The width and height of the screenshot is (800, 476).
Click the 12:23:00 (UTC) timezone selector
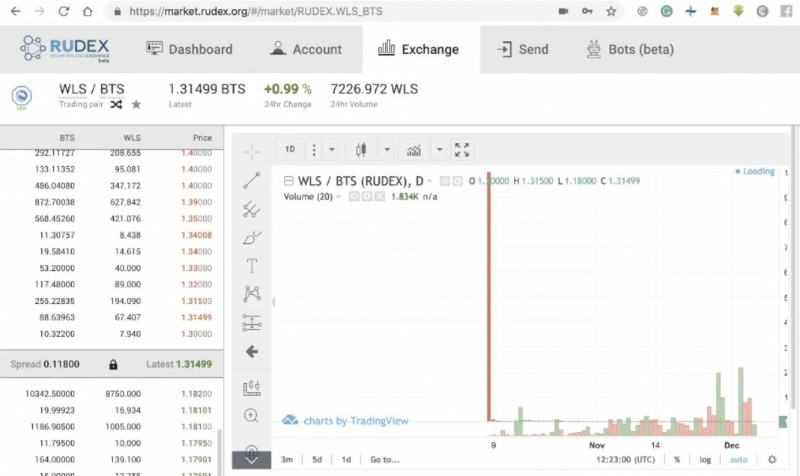point(626,460)
